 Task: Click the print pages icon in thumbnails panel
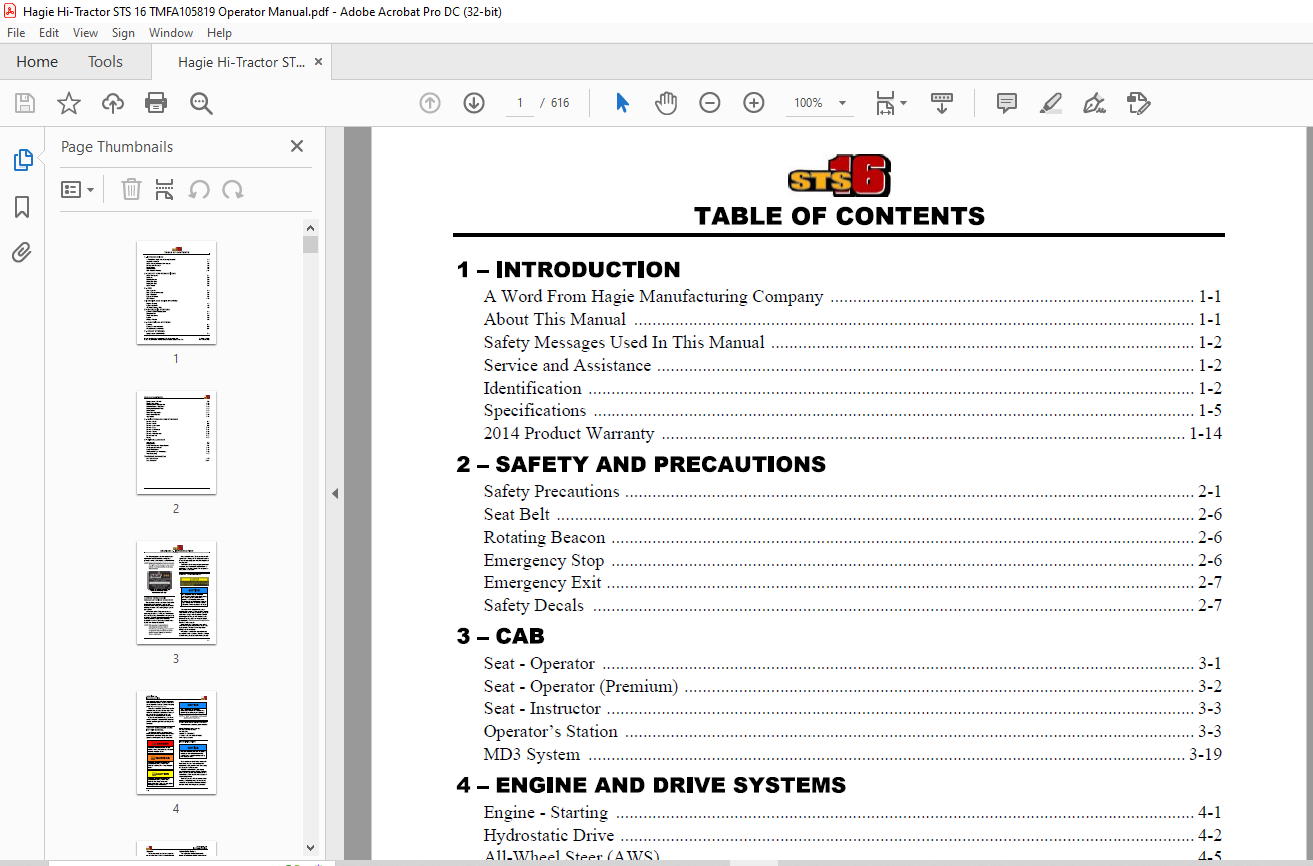[165, 189]
